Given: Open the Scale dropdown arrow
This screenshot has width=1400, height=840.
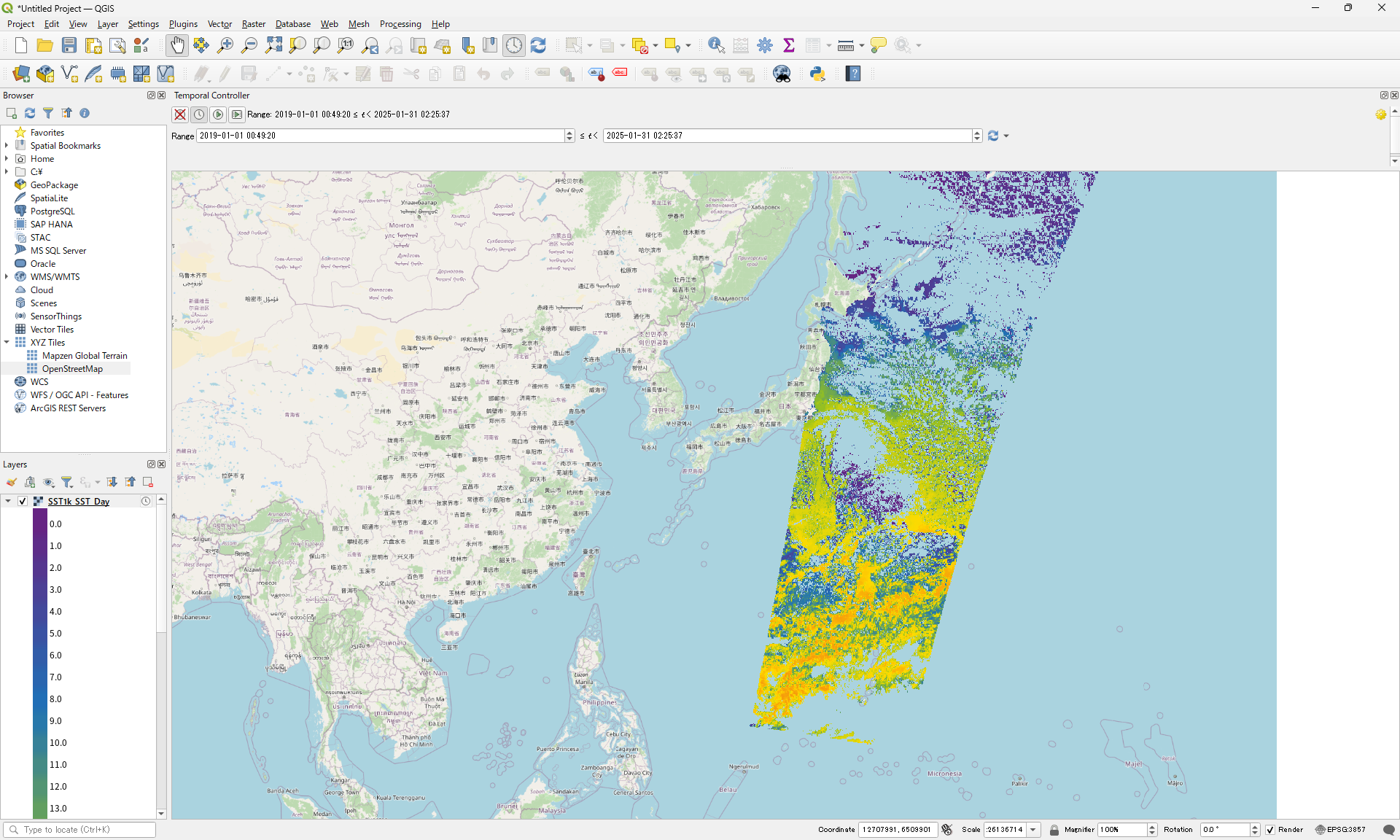Looking at the screenshot, I should [1033, 830].
